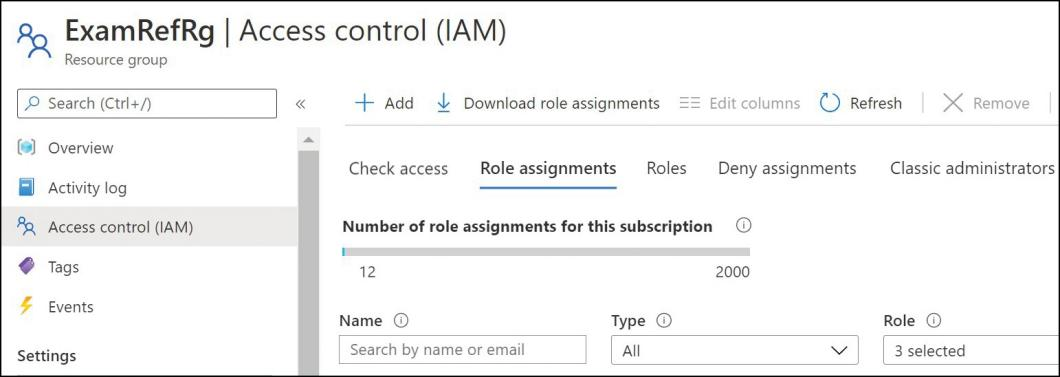Click the Access control people icon in sidebar
1060x377 pixels.
click(x=26, y=226)
